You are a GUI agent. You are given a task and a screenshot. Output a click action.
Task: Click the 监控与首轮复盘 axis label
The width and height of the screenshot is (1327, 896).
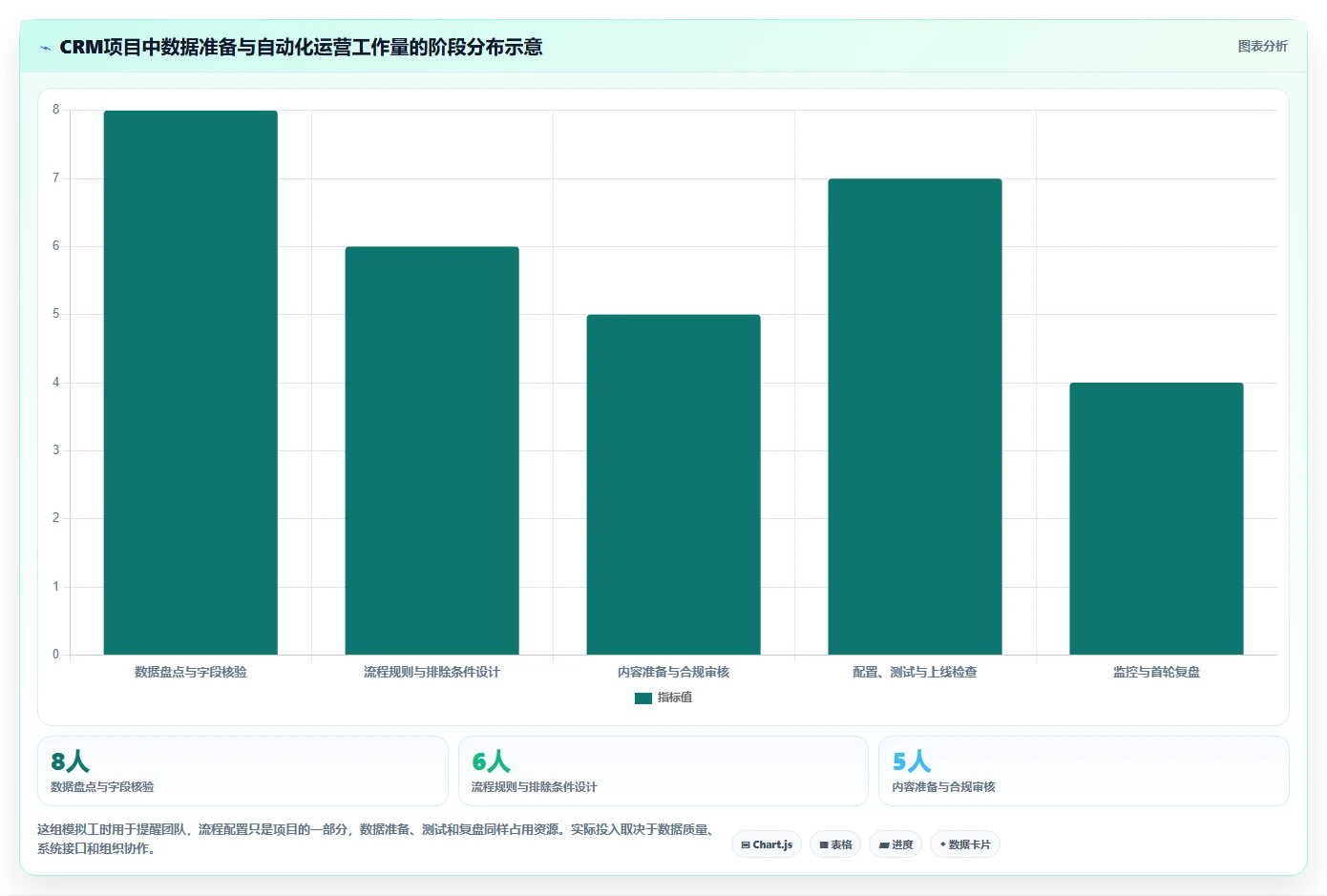click(1157, 672)
